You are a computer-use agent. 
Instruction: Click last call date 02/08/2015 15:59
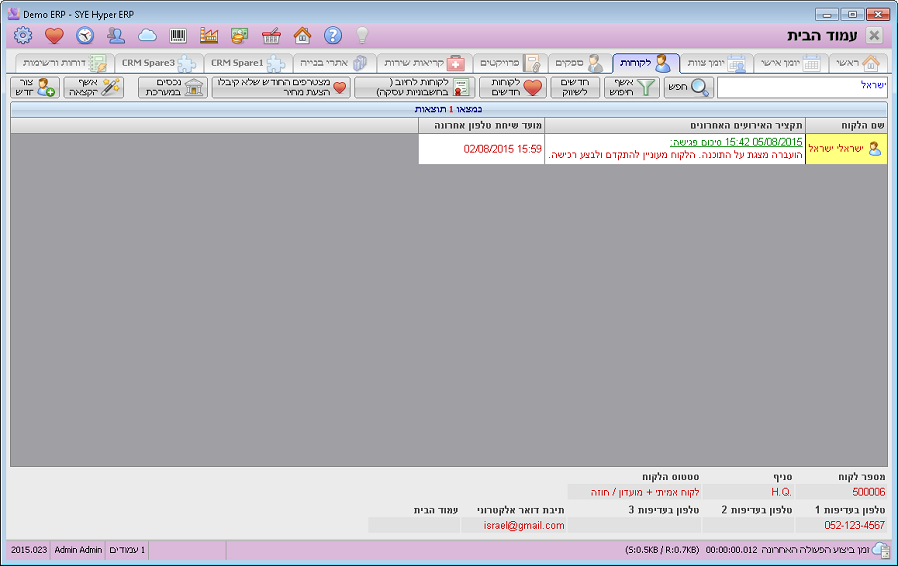[x=502, y=149]
